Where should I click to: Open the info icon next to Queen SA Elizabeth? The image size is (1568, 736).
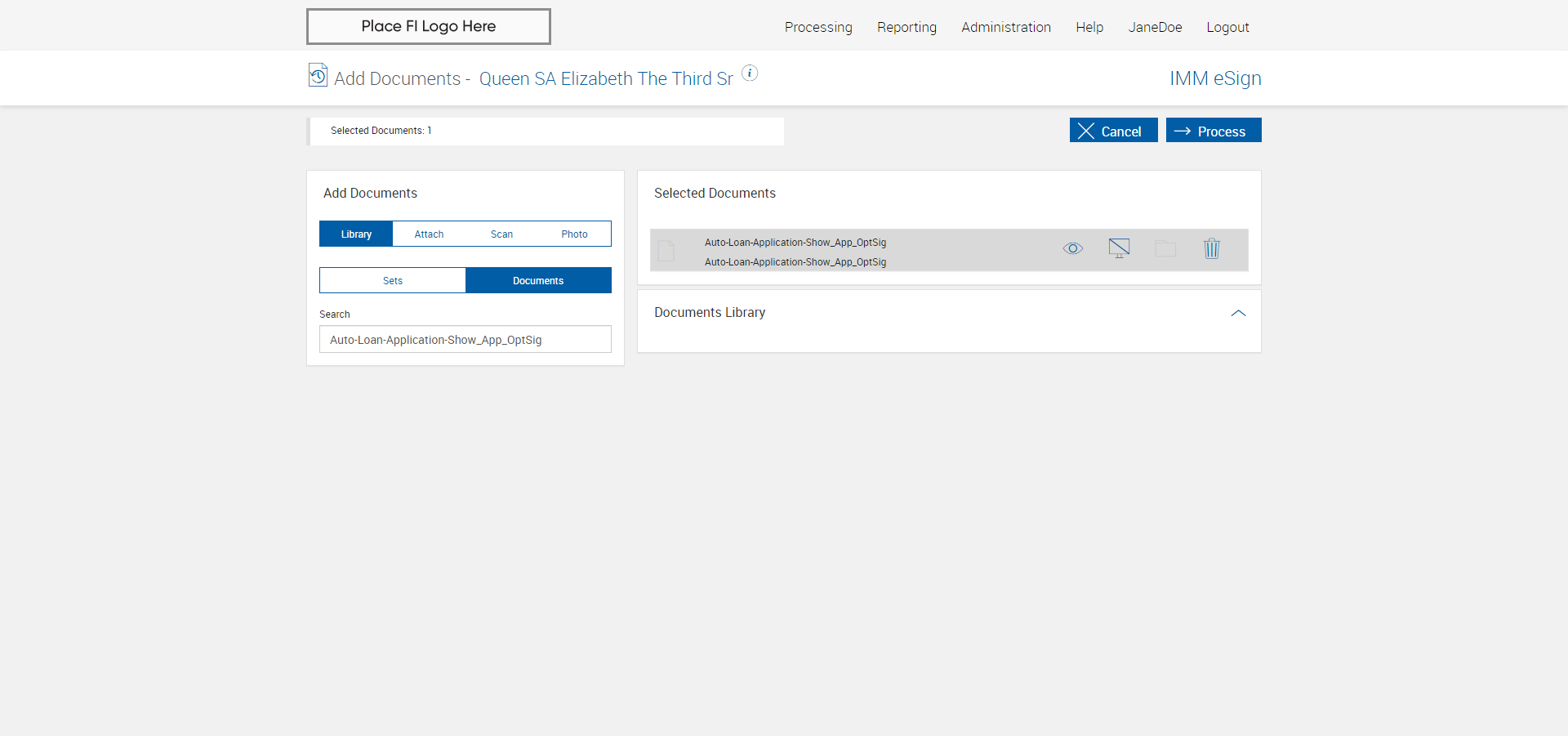click(x=750, y=74)
